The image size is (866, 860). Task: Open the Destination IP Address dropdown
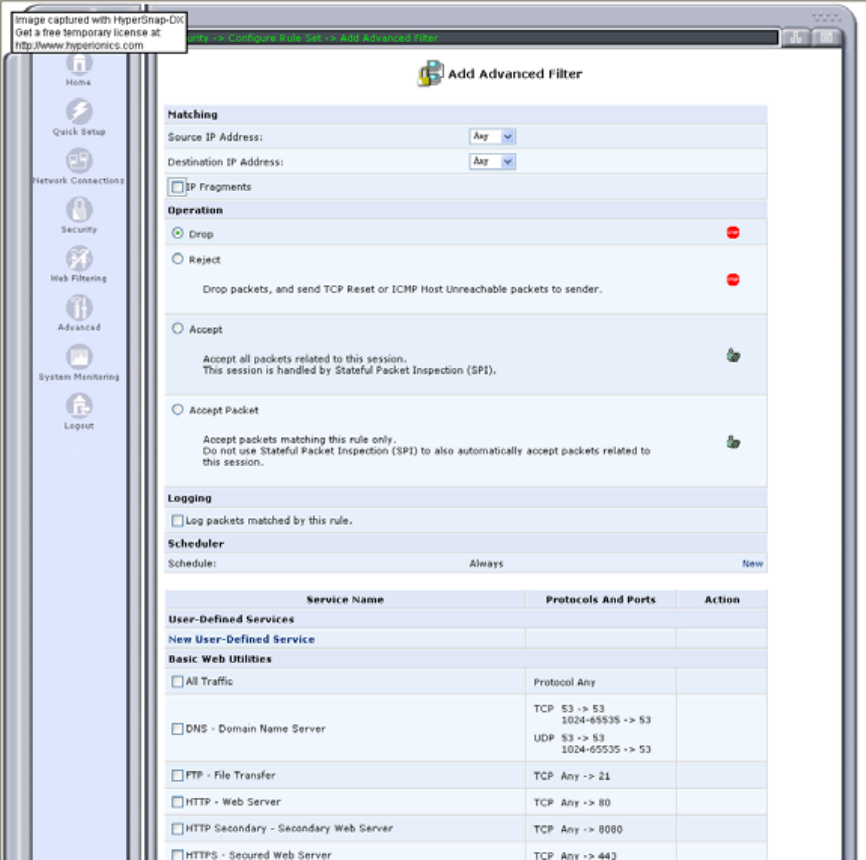492,161
